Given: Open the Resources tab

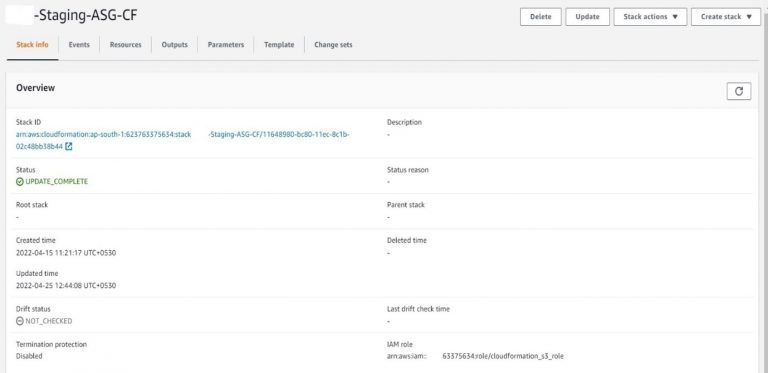Looking at the screenshot, I should point(125,45).
